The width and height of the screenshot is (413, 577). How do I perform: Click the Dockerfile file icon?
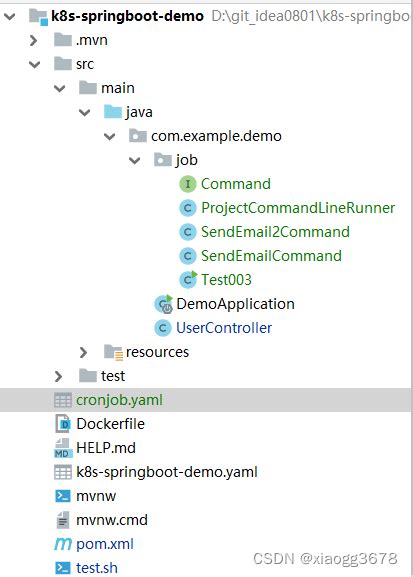coord(63,424)
